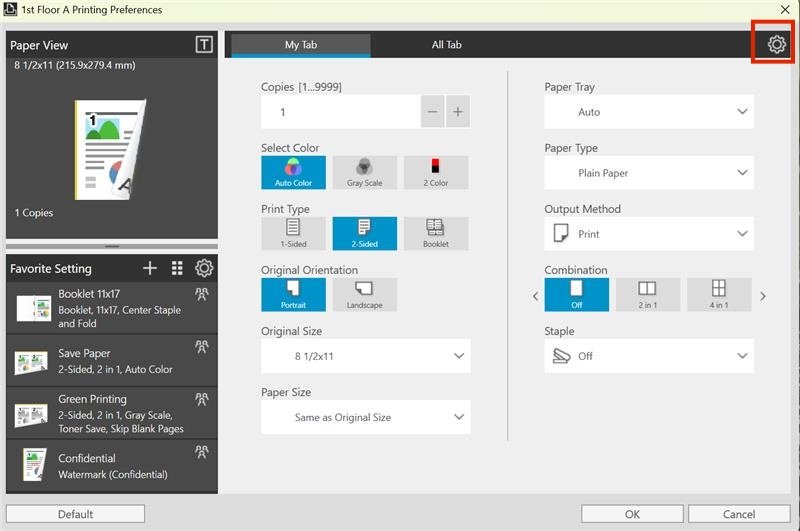The height and width of the screenshot is (531, 800).
Task: Confirm with the OK button
Action: [632, 514]
